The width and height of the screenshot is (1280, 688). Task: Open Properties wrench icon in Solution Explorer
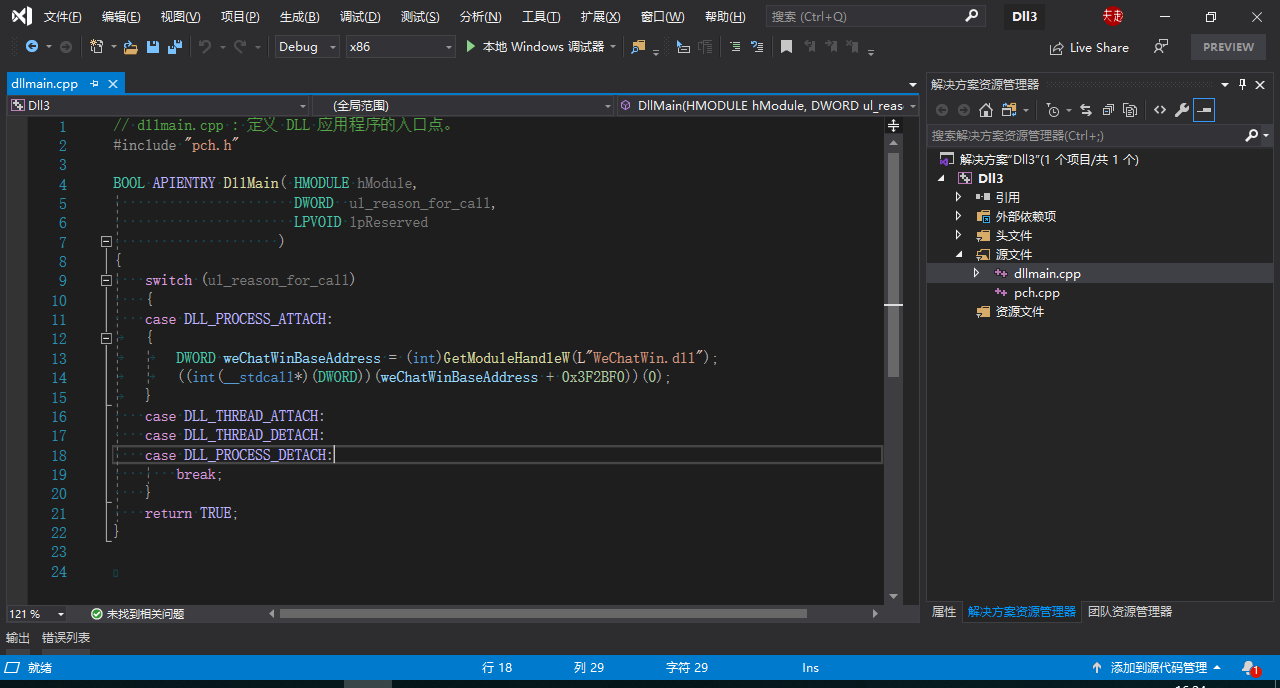coord(1181,110)
